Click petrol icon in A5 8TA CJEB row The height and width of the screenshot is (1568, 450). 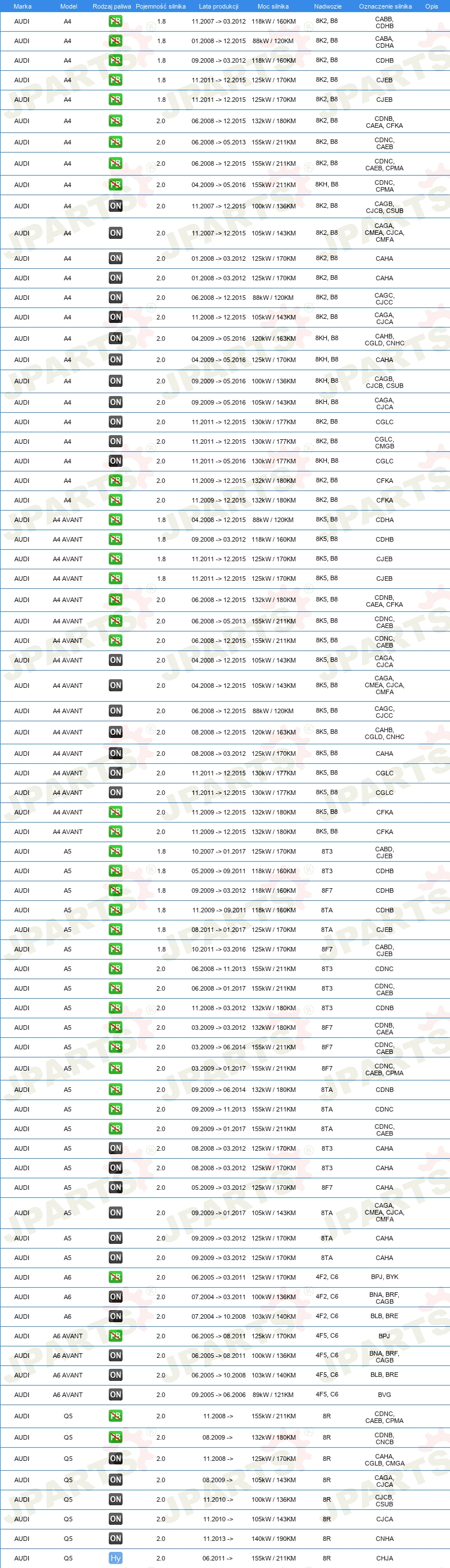116,930
